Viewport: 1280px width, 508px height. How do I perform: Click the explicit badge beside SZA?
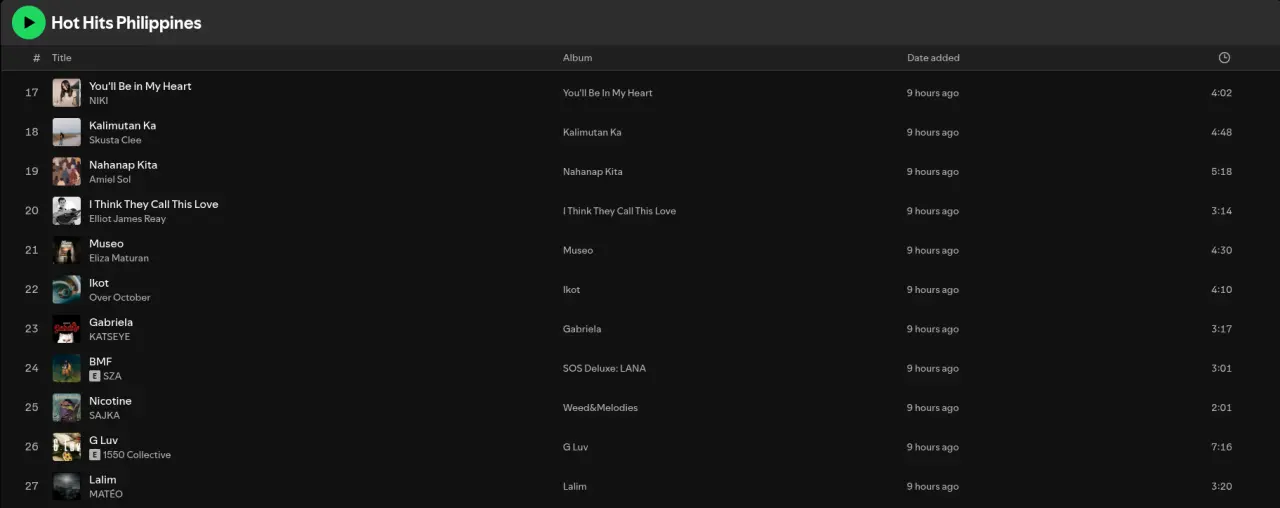(95, 376)
